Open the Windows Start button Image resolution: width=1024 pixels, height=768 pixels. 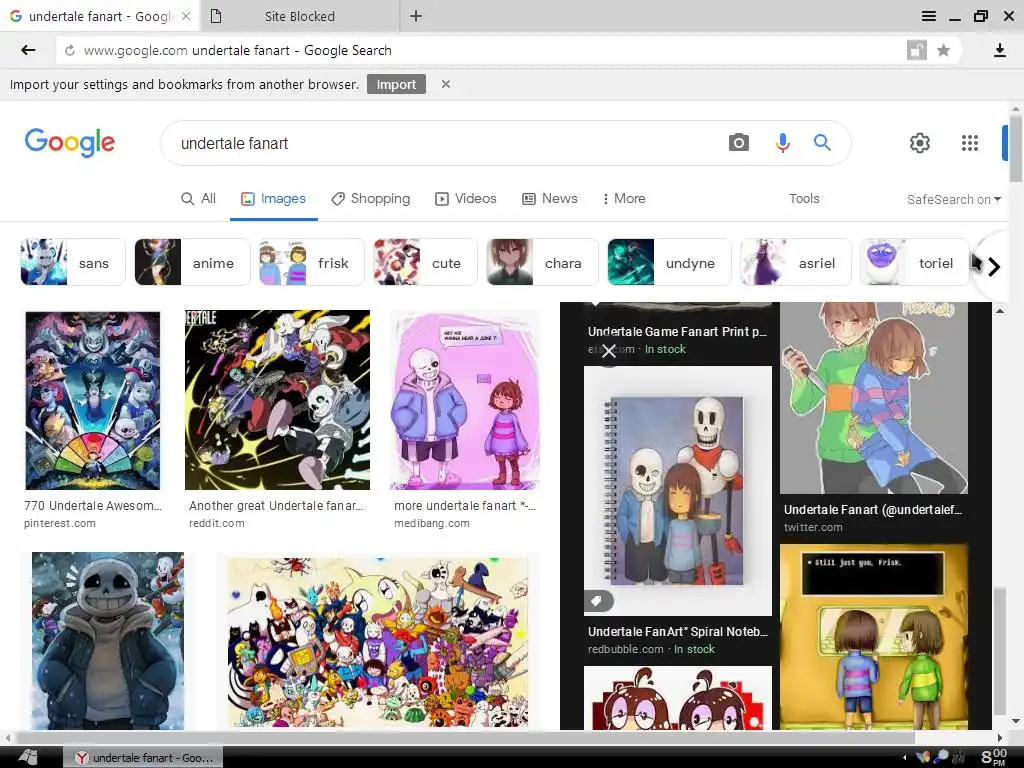click(x=28, y=758)
